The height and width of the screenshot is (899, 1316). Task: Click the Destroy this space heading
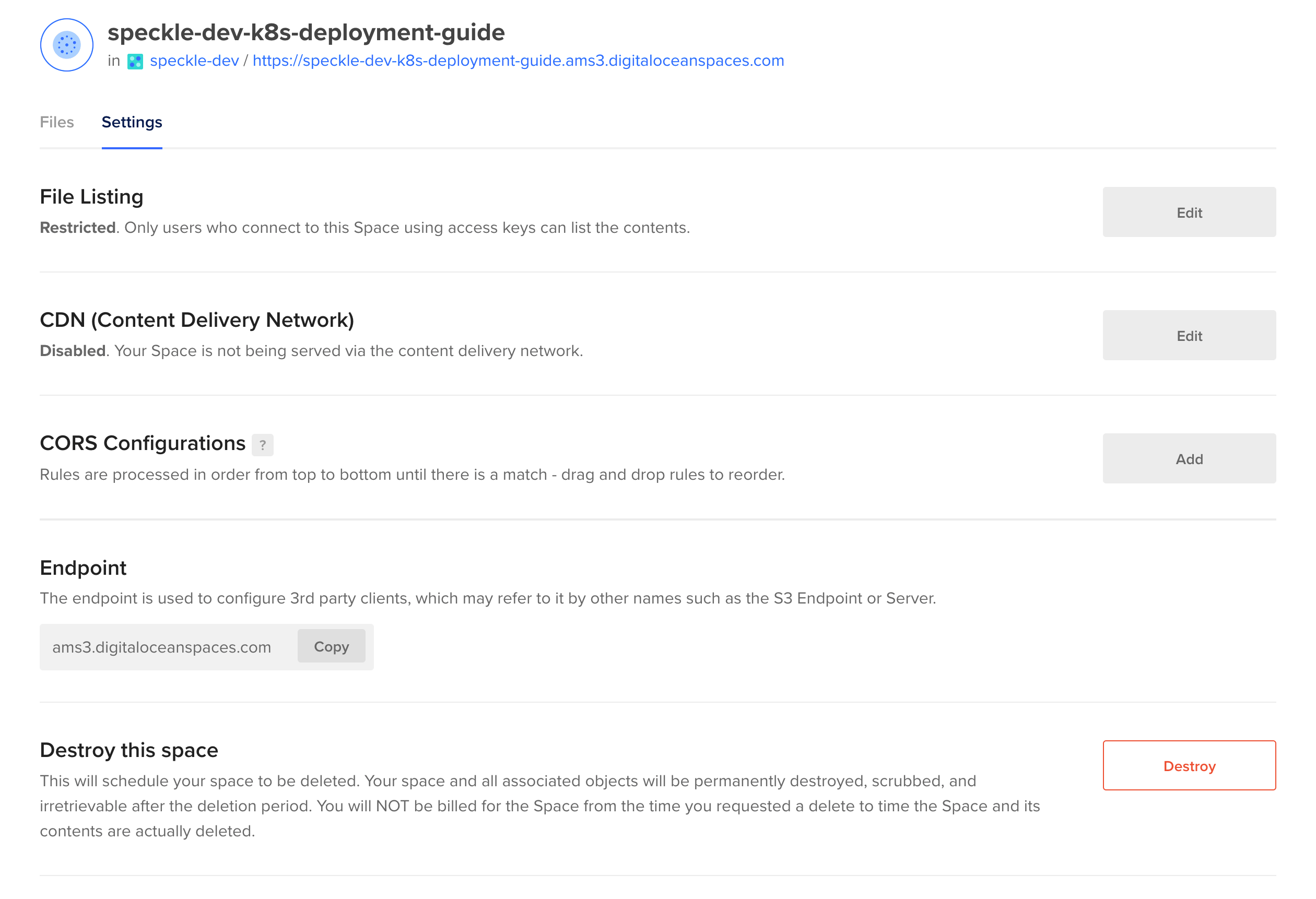(x=129, y=750)
